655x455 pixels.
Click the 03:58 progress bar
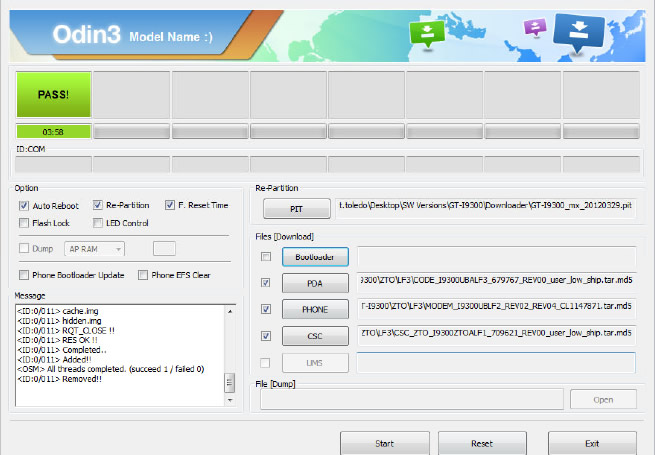[53, 132]
